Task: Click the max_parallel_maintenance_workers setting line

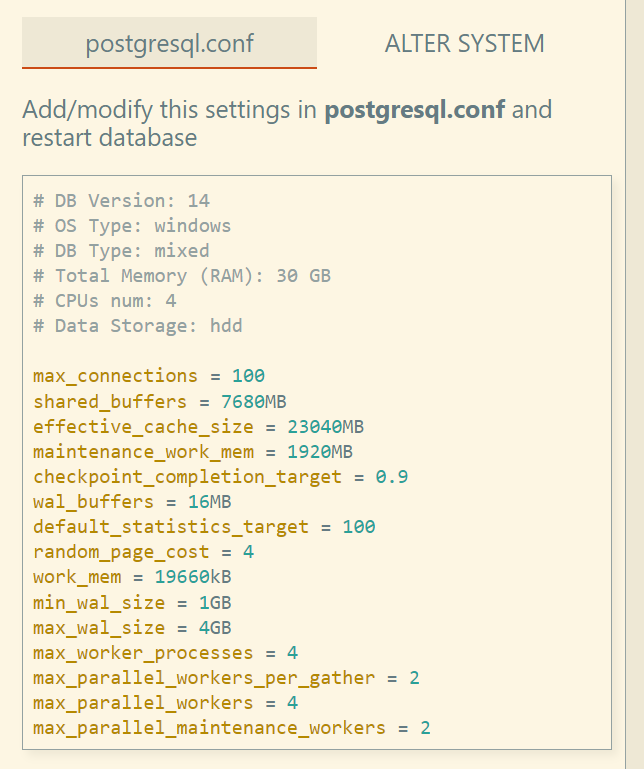Action: (x=231, y=728)
